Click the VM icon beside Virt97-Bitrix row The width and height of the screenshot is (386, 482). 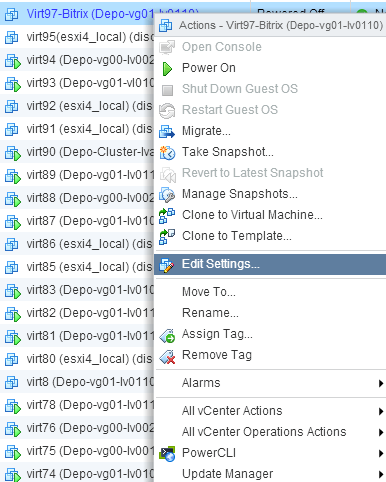(12, 15)
